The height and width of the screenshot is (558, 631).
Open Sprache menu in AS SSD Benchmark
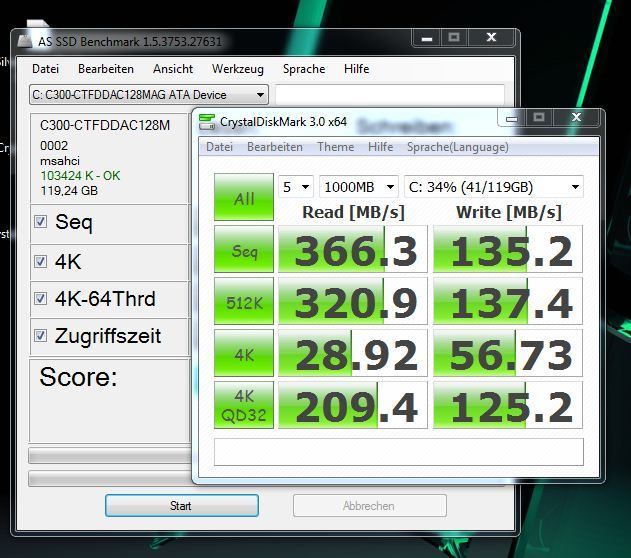(x=304, y=69)
